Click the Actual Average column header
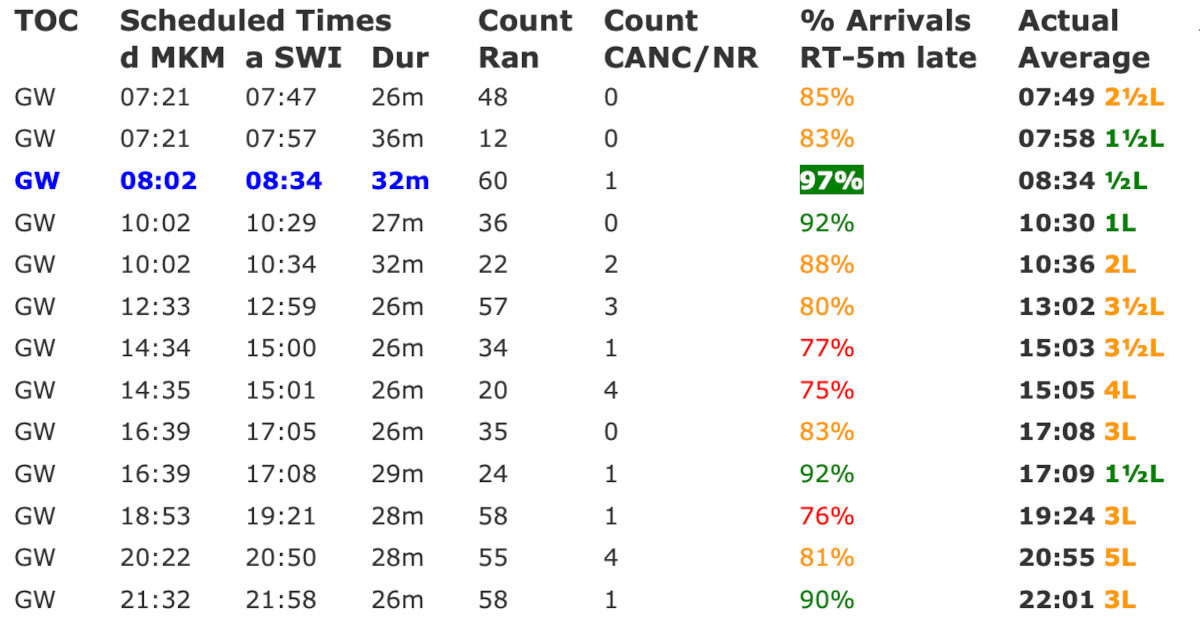Viewport: 1200px width, 632px height. point(1084,39)
